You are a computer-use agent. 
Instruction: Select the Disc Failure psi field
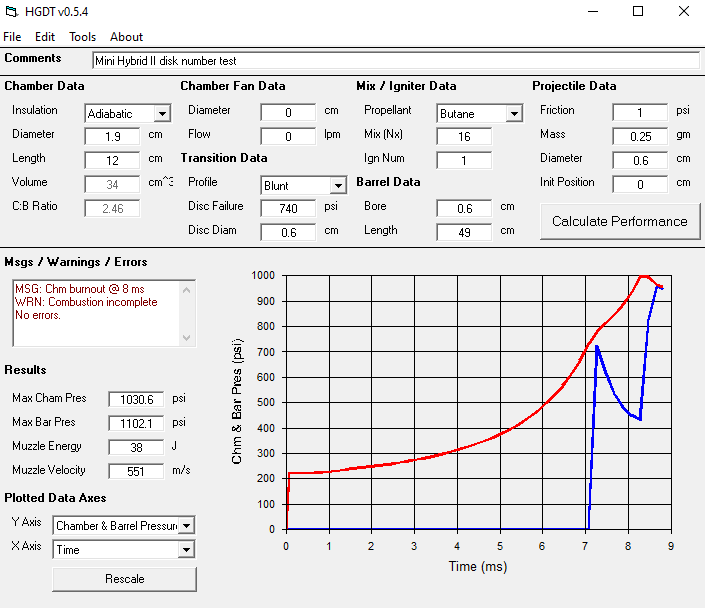pos(288,209)
